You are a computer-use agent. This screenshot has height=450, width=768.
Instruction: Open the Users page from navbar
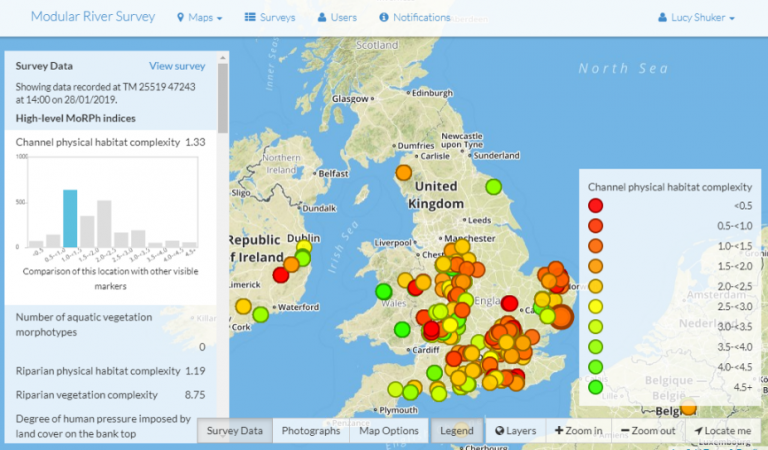point(336,18)
